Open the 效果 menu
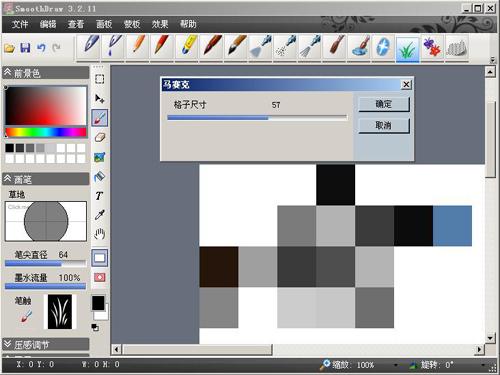This screenshot has height=375, width=500. [x=160, y=24]
